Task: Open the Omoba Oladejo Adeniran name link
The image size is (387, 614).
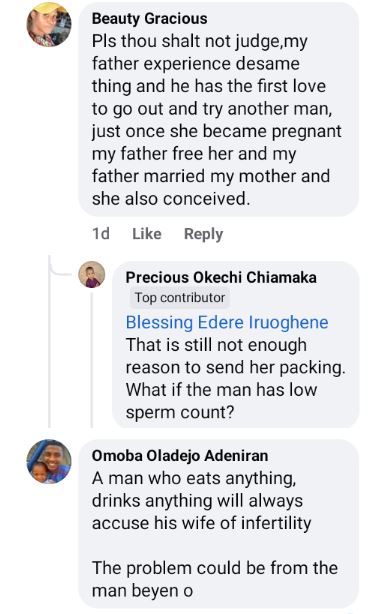Action: coord(180,456)
